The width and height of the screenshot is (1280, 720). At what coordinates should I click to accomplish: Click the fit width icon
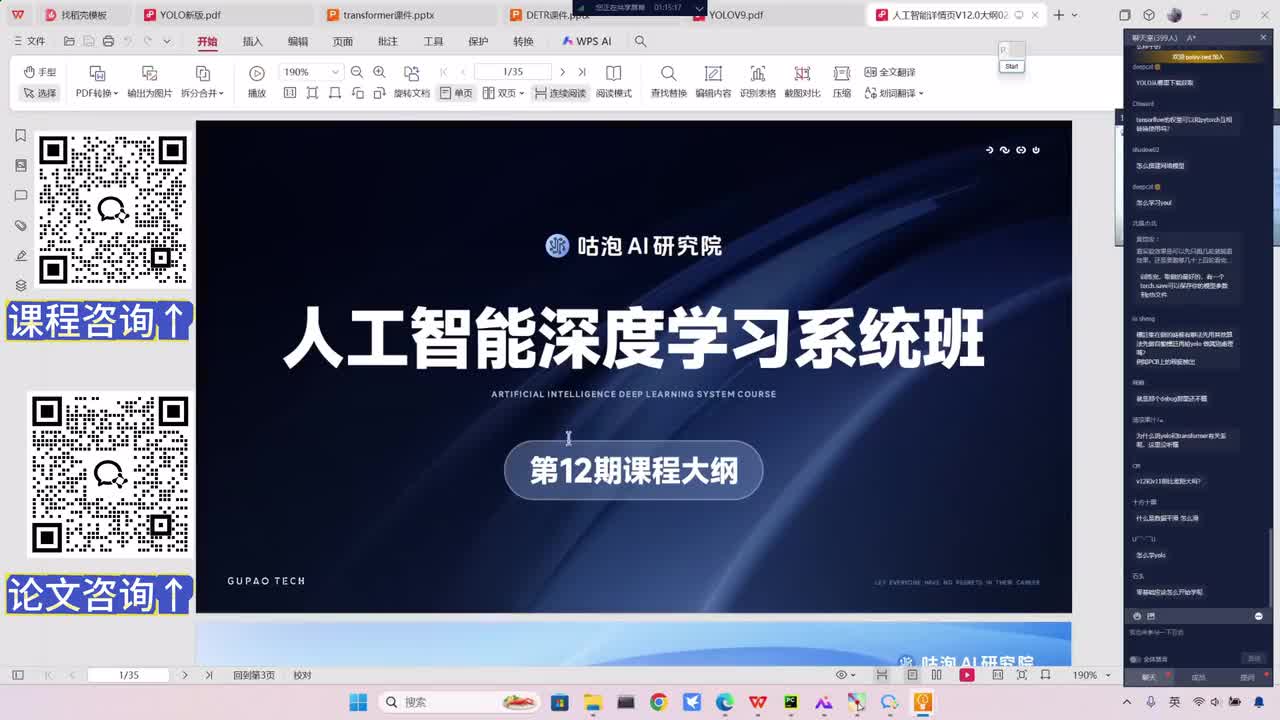pos(334,93)
